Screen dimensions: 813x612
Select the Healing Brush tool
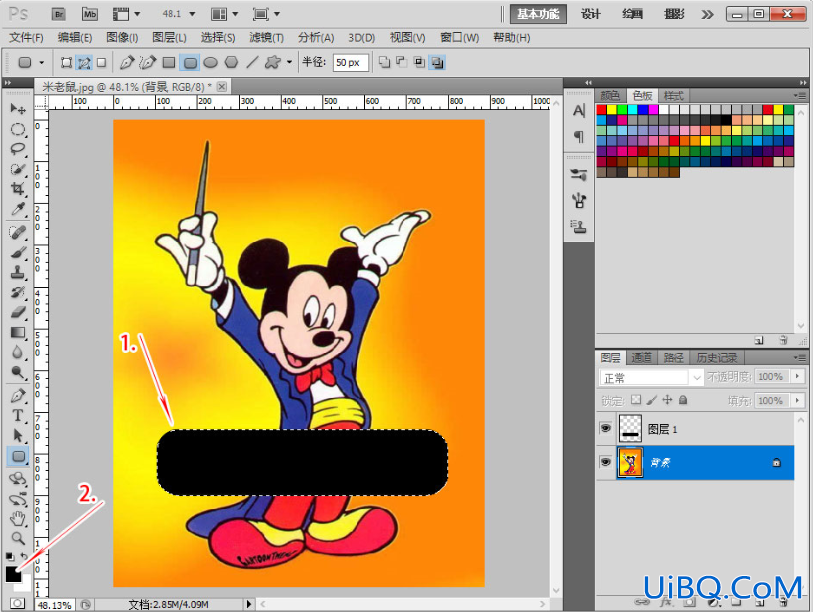click(18, 233)
